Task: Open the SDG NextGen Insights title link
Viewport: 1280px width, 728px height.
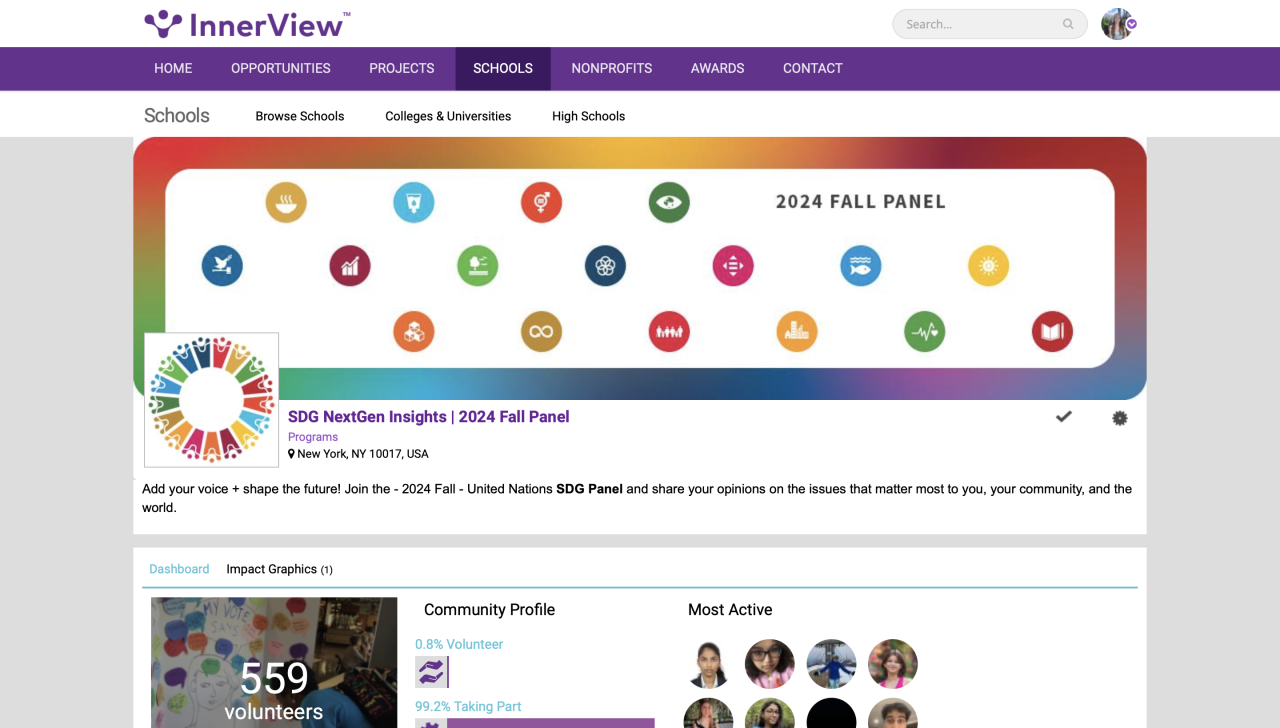Action: 429,417
